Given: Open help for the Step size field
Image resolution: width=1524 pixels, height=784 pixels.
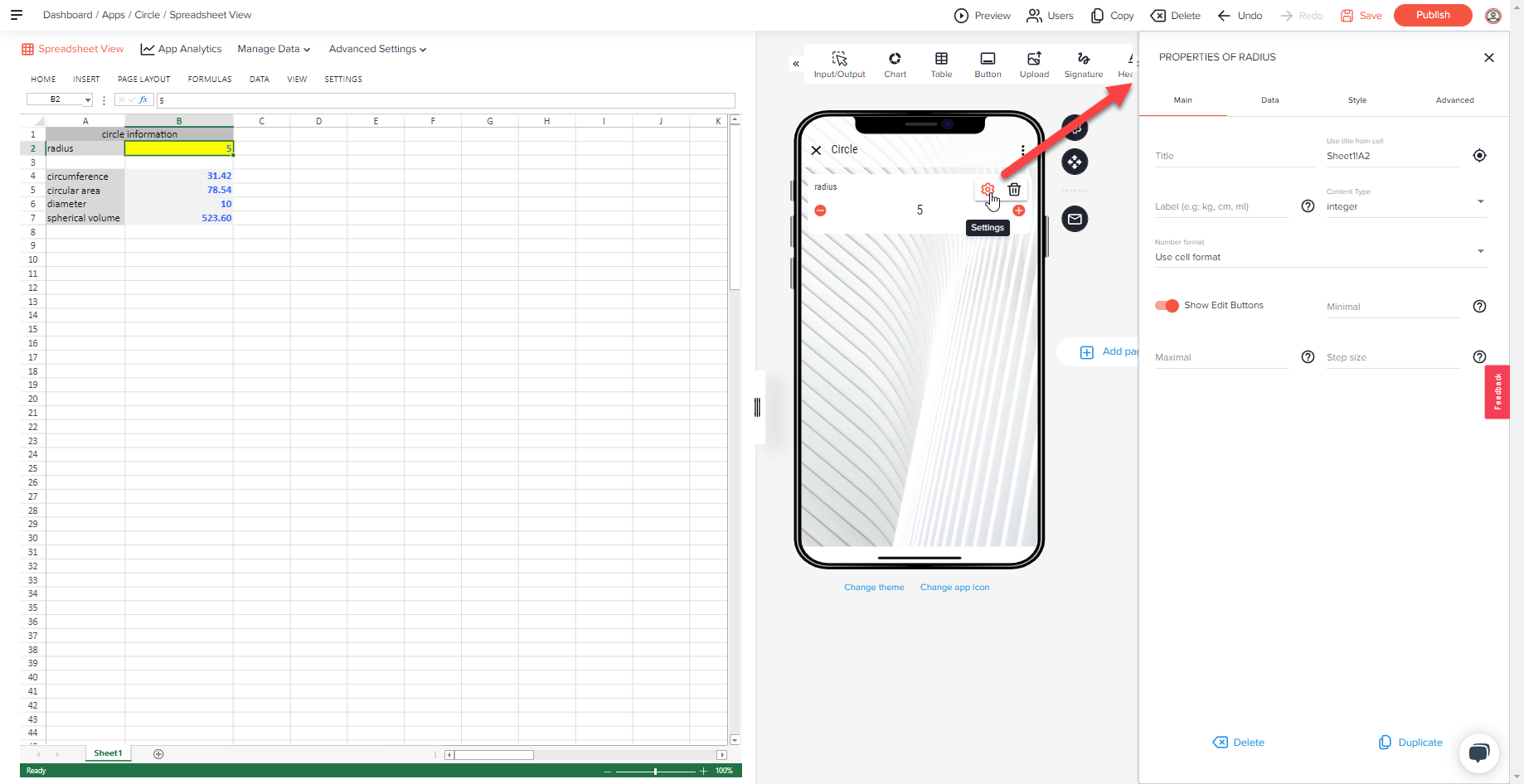Looking at the screenshot, I should click(x=1479, y=357).
